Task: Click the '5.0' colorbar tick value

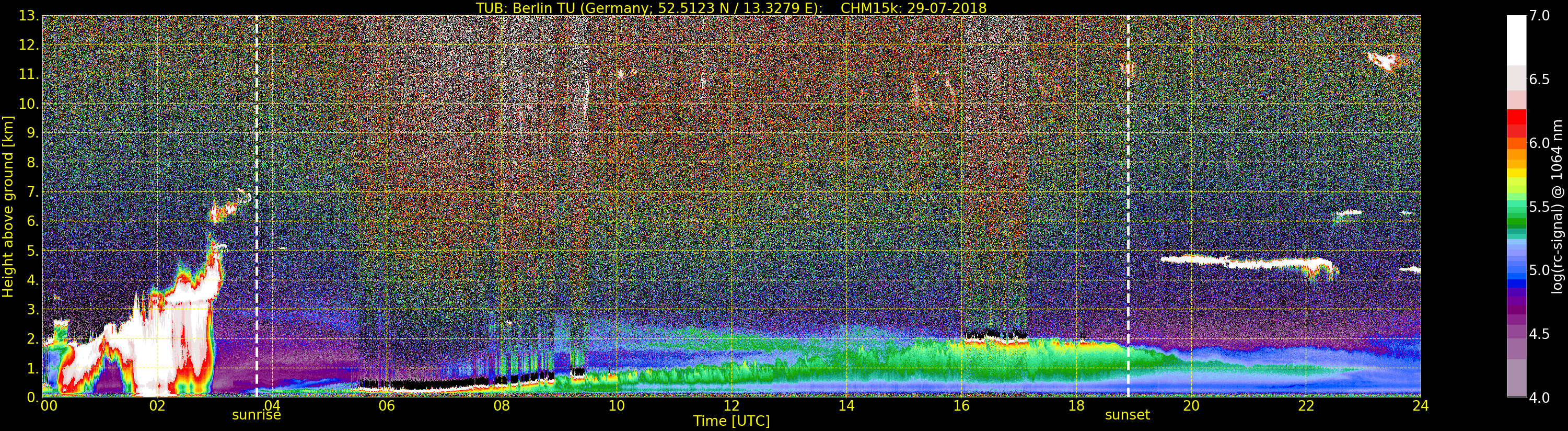Action: [1539, 270]
